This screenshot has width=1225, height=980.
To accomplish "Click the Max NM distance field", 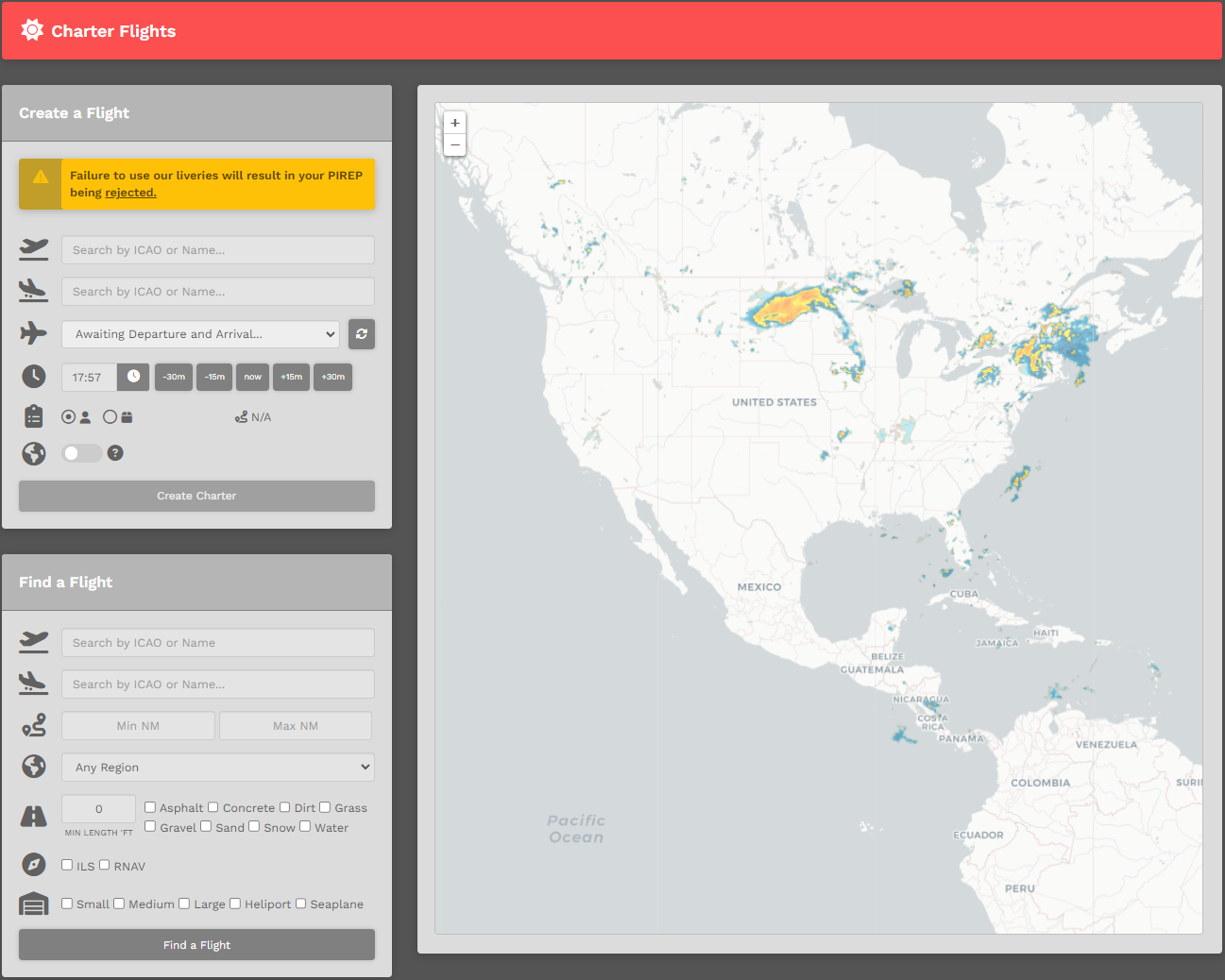I will coord(296,726).
